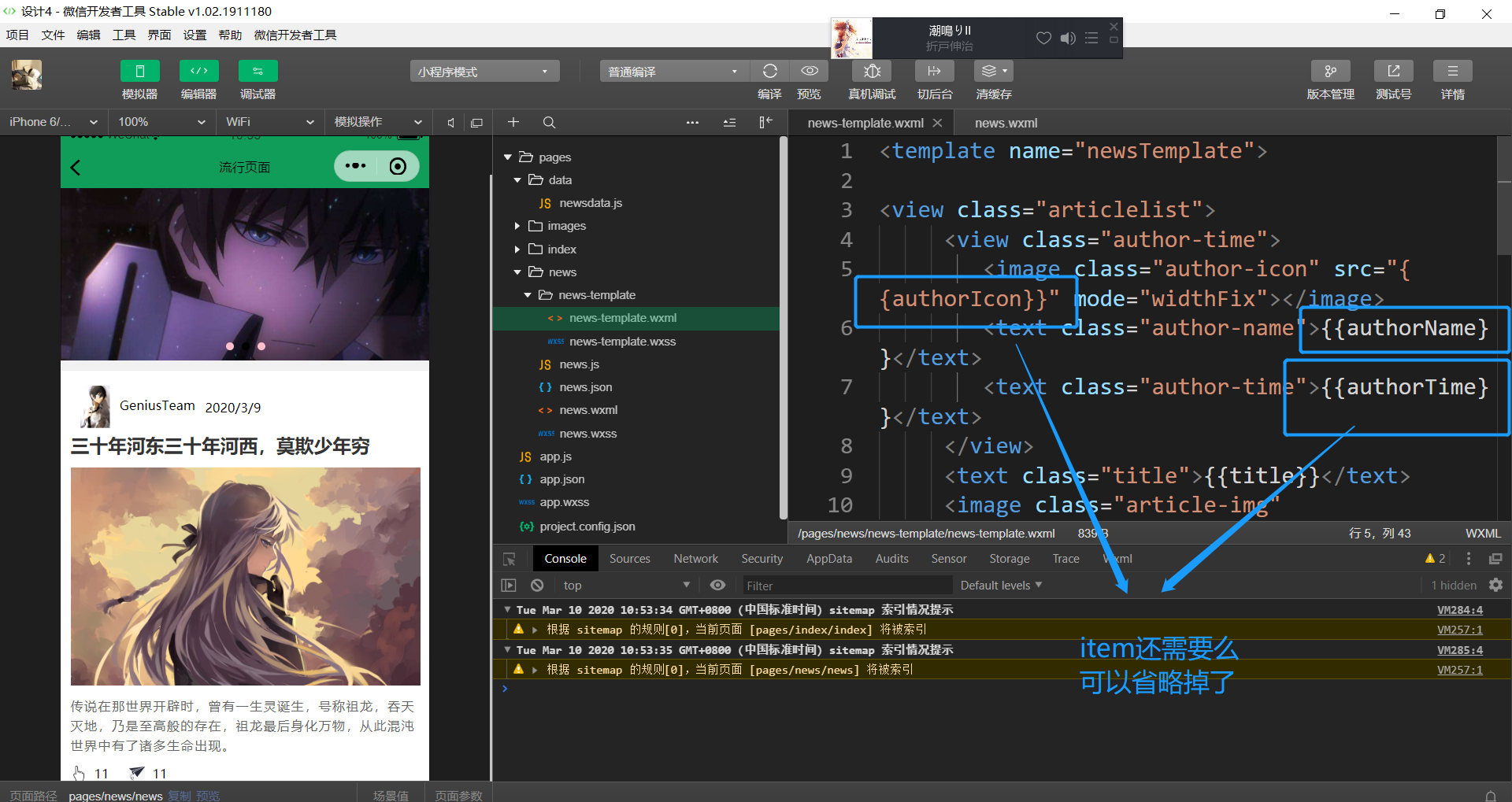Open the details panel icon
This screenshot has height=802, width=1512.
tap(1453, 71)
